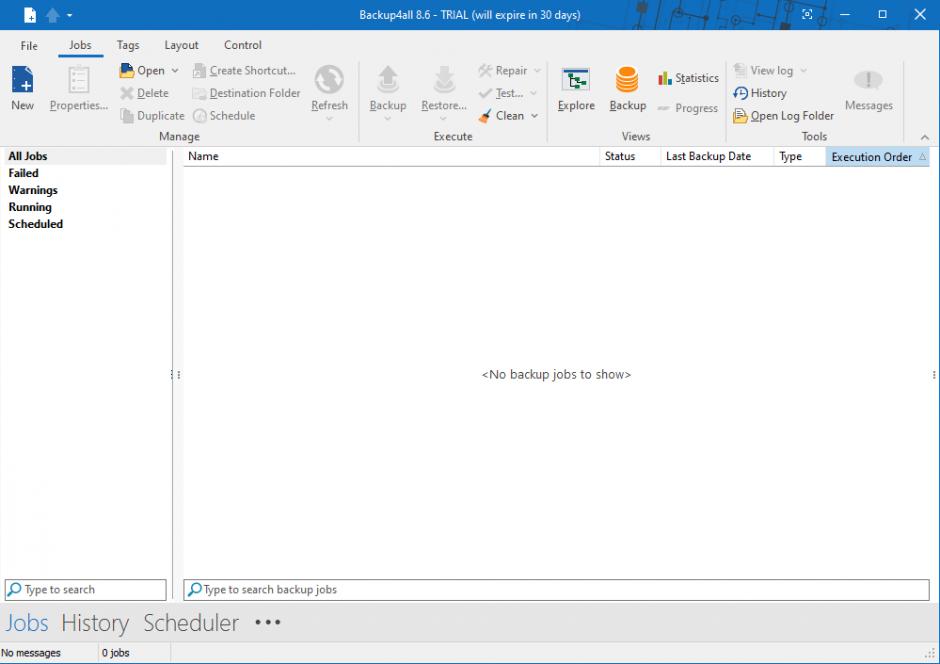This screenshot has height=664, width=940.
Task: Sort by Last Backup Date column header
Action: 718,156
